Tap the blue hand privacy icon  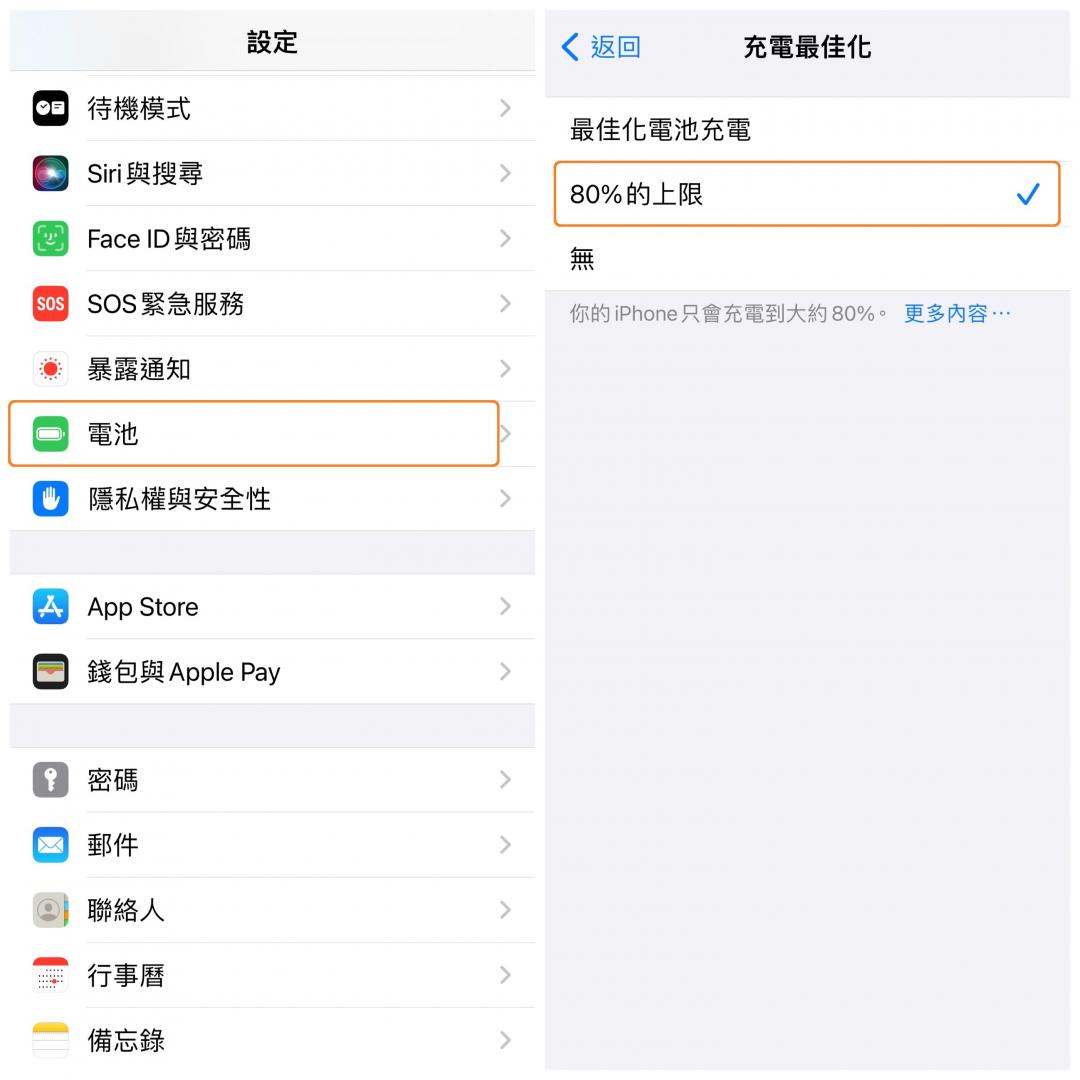pyautogui.click(x=50, y=499)
